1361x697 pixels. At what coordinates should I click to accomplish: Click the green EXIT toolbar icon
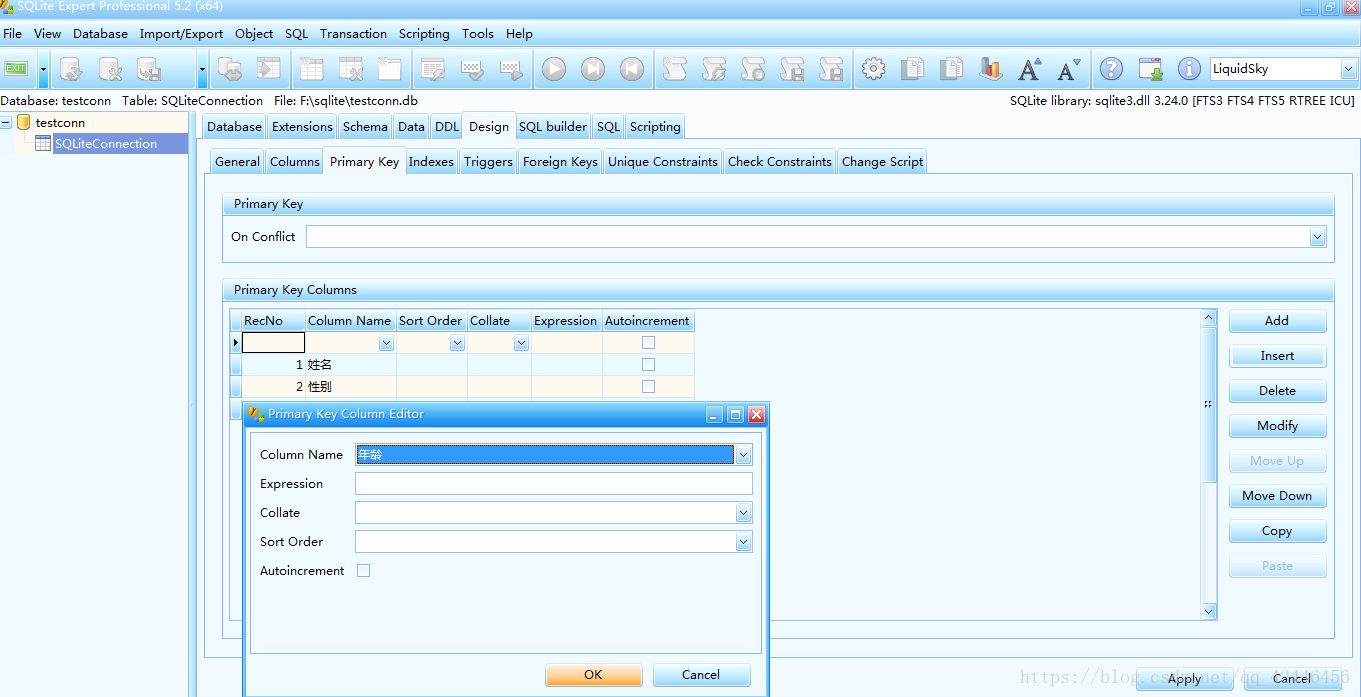(16, 69)
